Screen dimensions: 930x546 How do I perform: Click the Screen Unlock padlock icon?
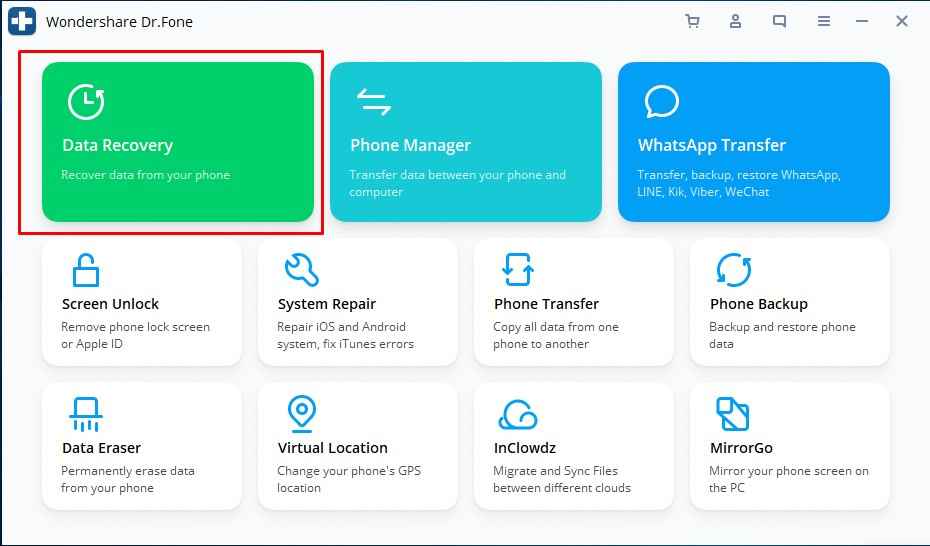(x=85, y=270)
